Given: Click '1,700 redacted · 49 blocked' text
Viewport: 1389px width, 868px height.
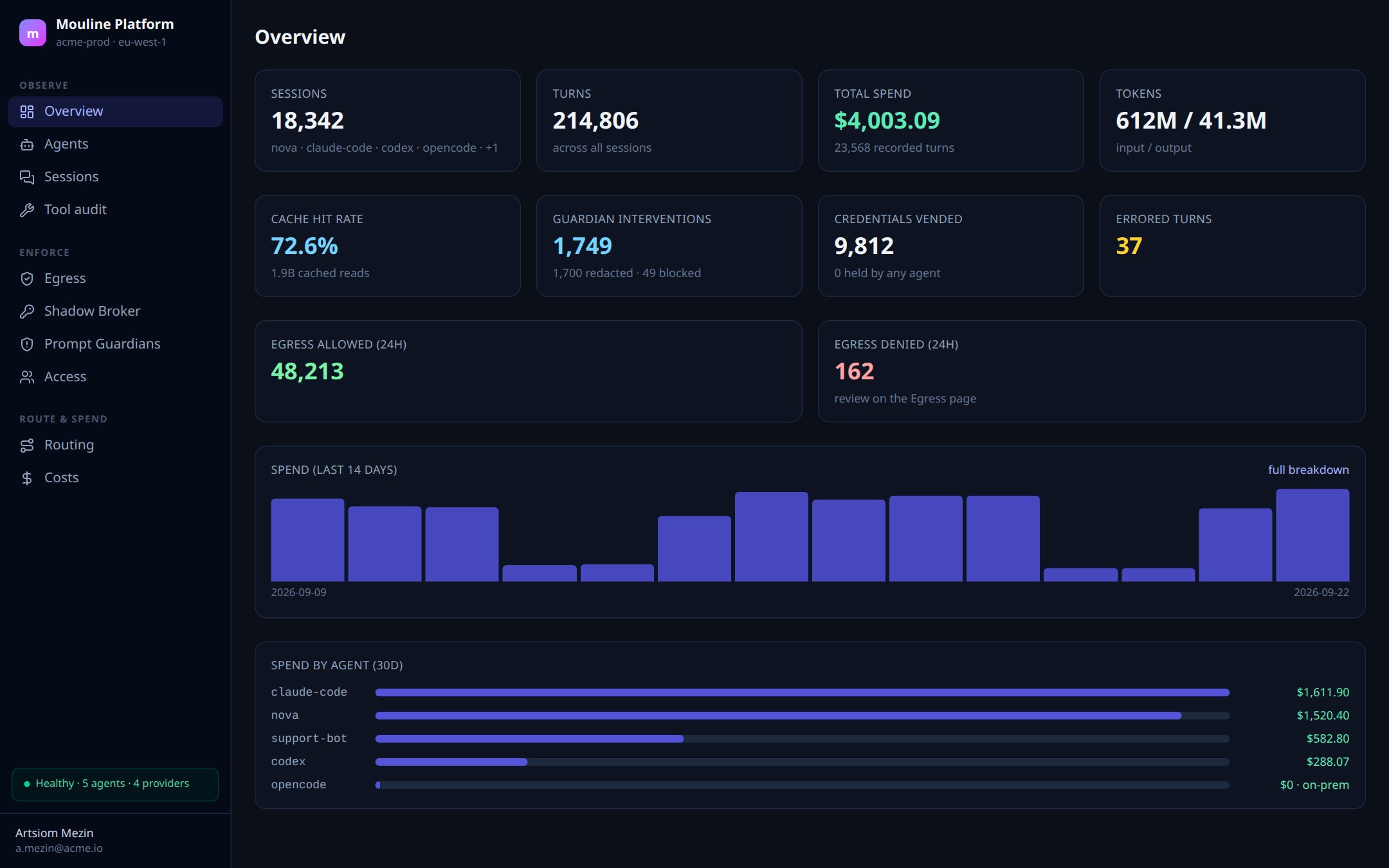Looking at the screenshot, I should (626, 273).
